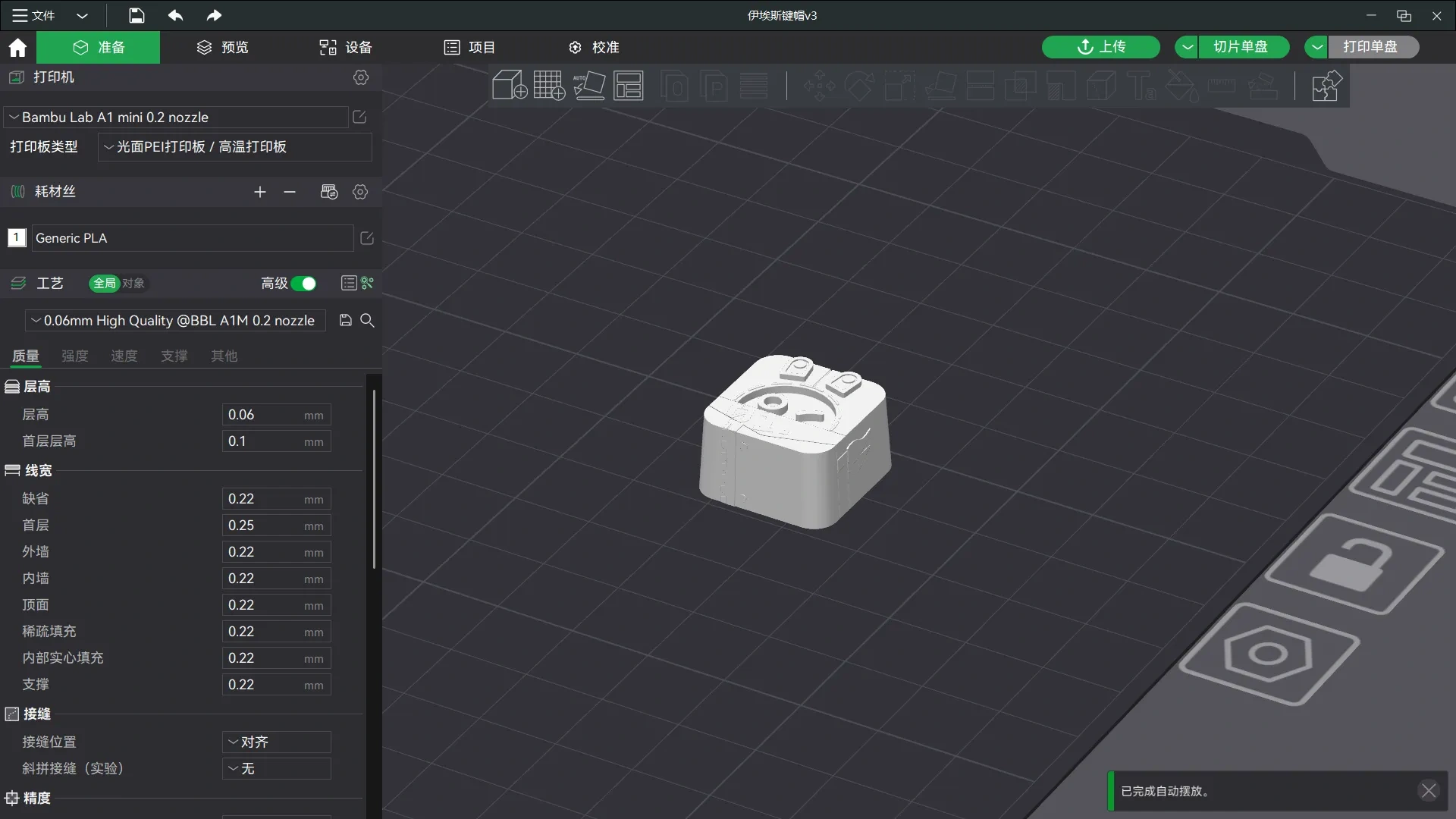Click the support (支撑) line width field

[x=277, y=685]
